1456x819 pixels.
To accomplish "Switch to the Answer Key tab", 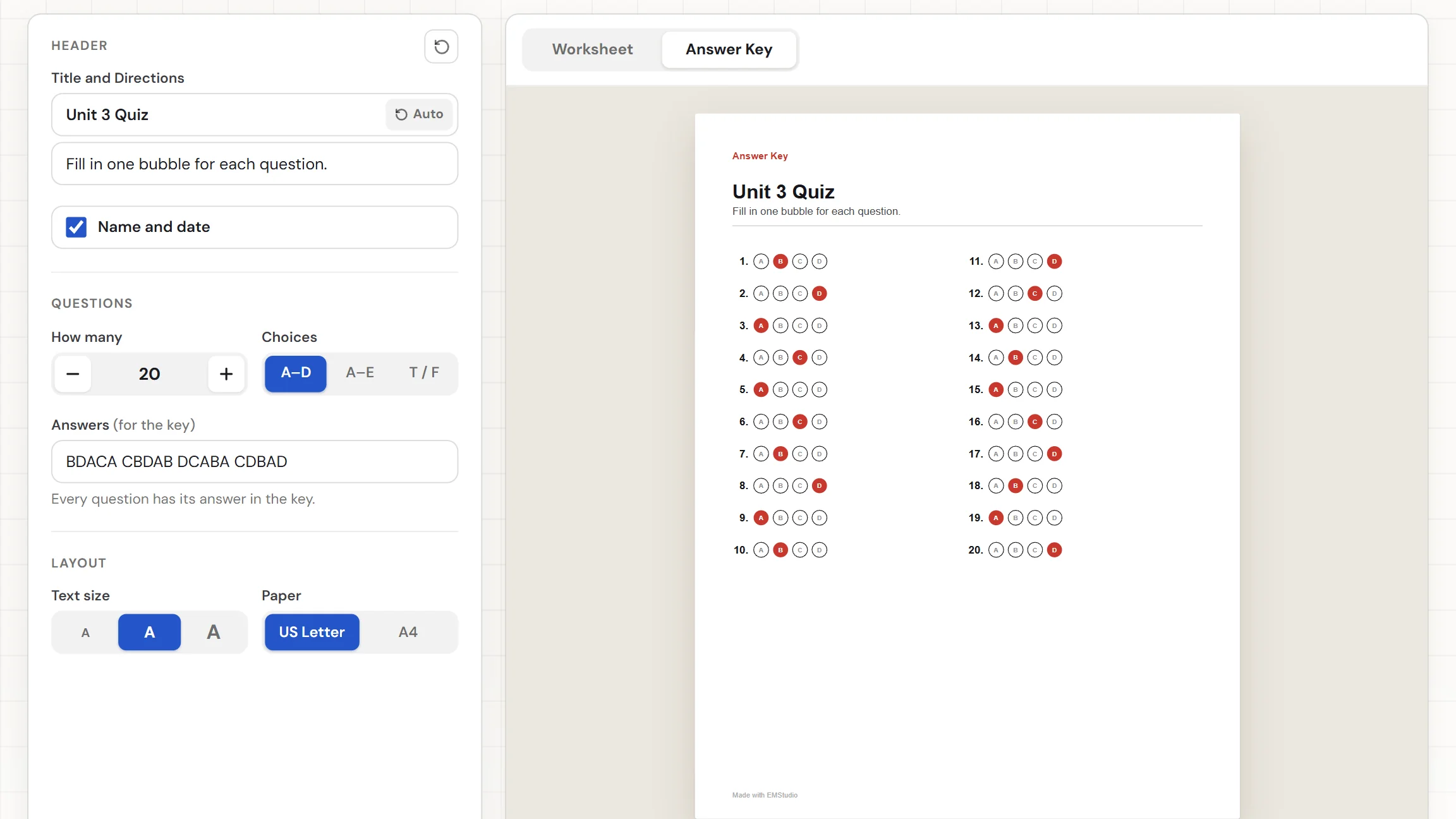I will click(729, 49).
